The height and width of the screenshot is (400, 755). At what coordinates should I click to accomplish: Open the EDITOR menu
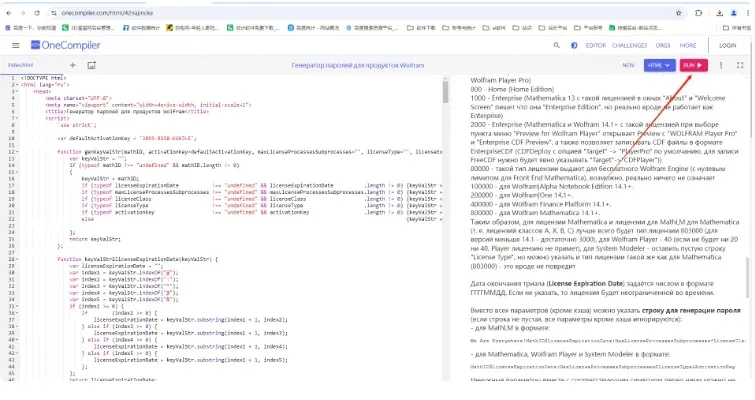pyautogui.click(x=596, y=45)
